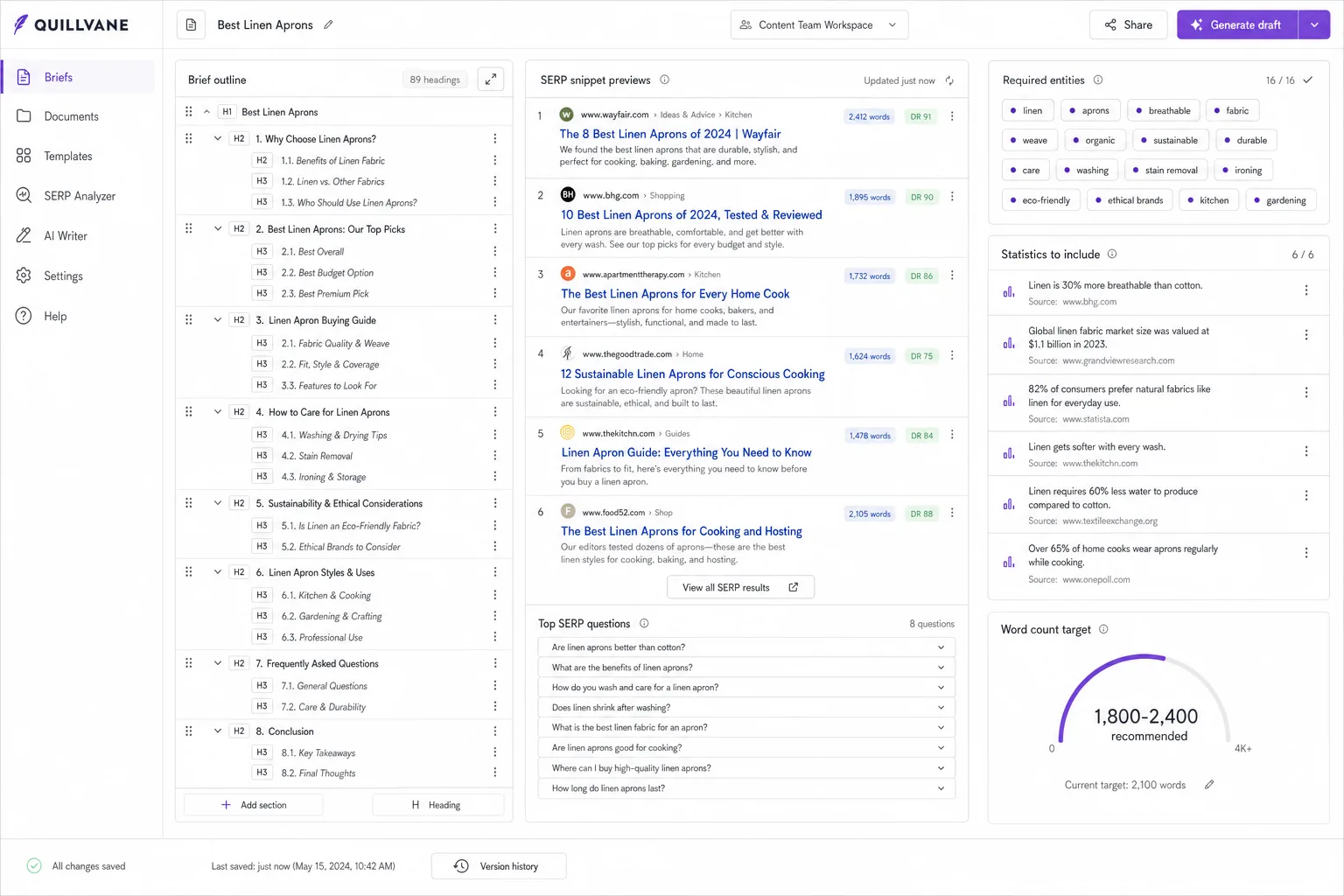
Task: Toggle the 'durable' entity chip
Action: [1246, 140]
